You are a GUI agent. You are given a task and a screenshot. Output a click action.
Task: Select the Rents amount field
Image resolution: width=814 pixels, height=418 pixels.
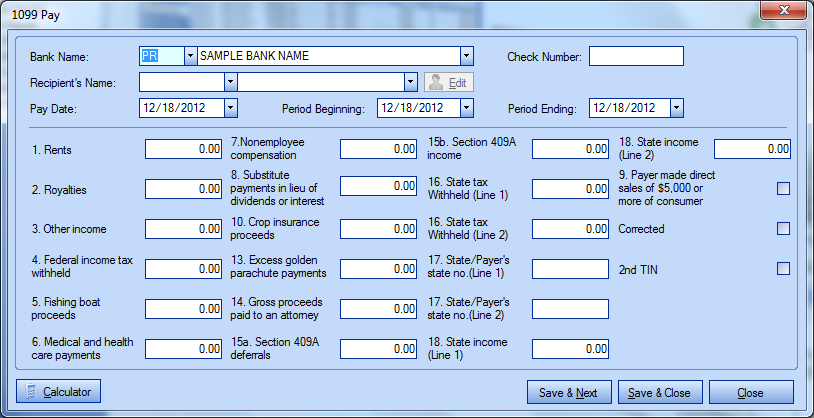184,149
